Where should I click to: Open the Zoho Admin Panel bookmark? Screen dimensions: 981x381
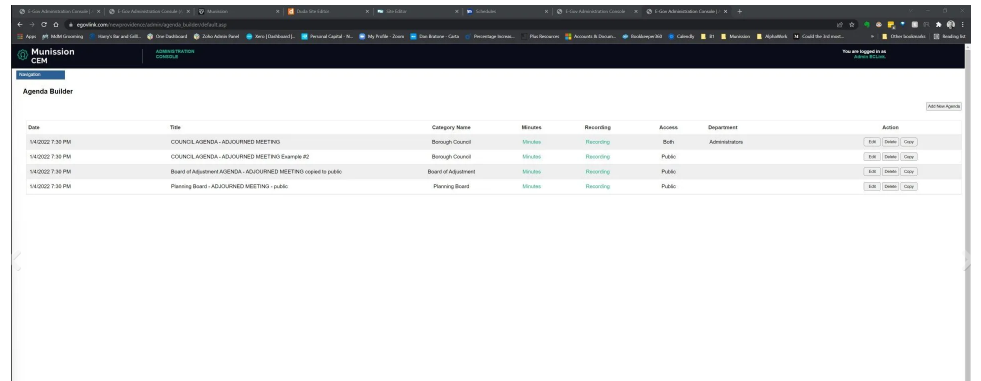(x=216, y=36)
